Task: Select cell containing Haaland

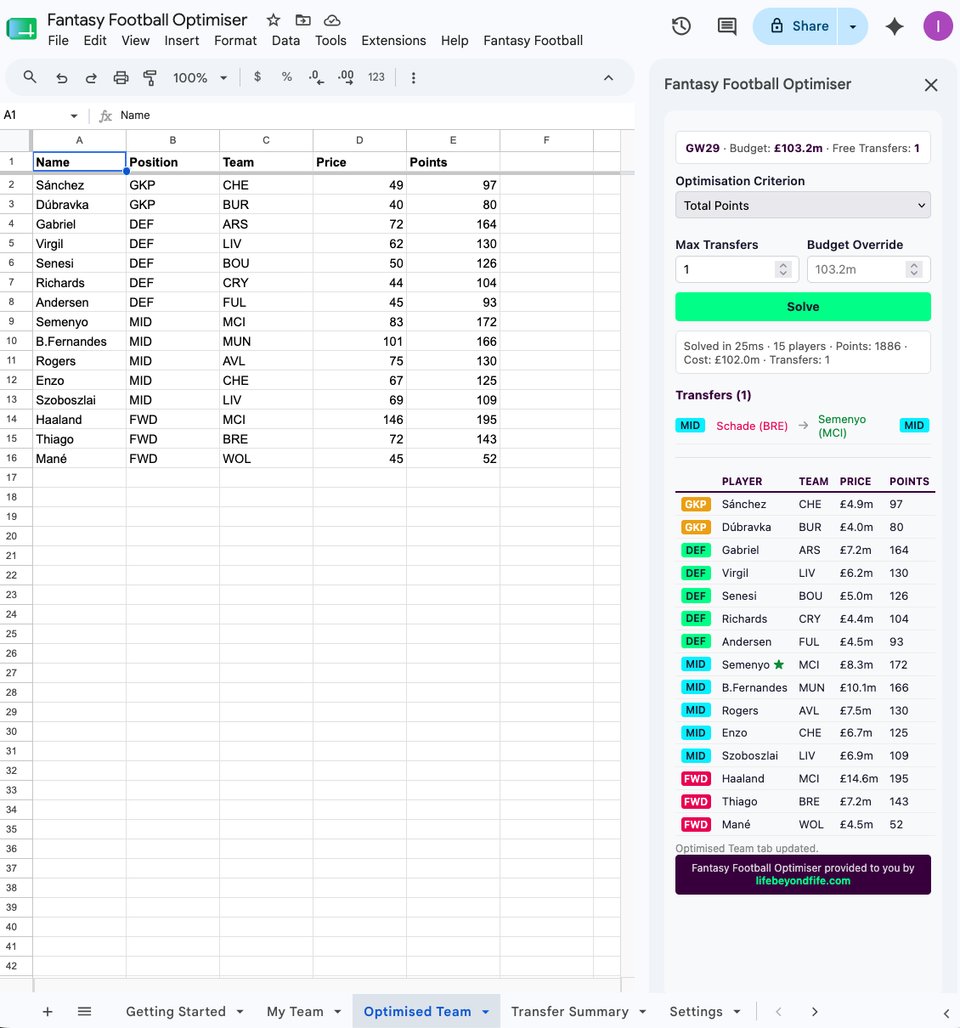Action: (x=79, y=420)
